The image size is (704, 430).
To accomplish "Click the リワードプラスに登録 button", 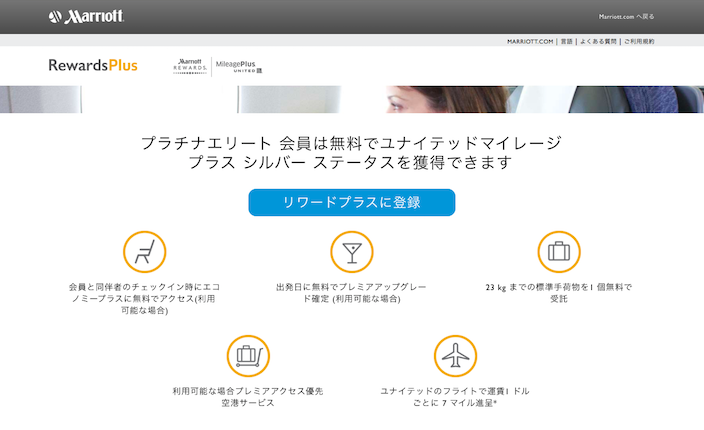I will [x=352, y=202].
